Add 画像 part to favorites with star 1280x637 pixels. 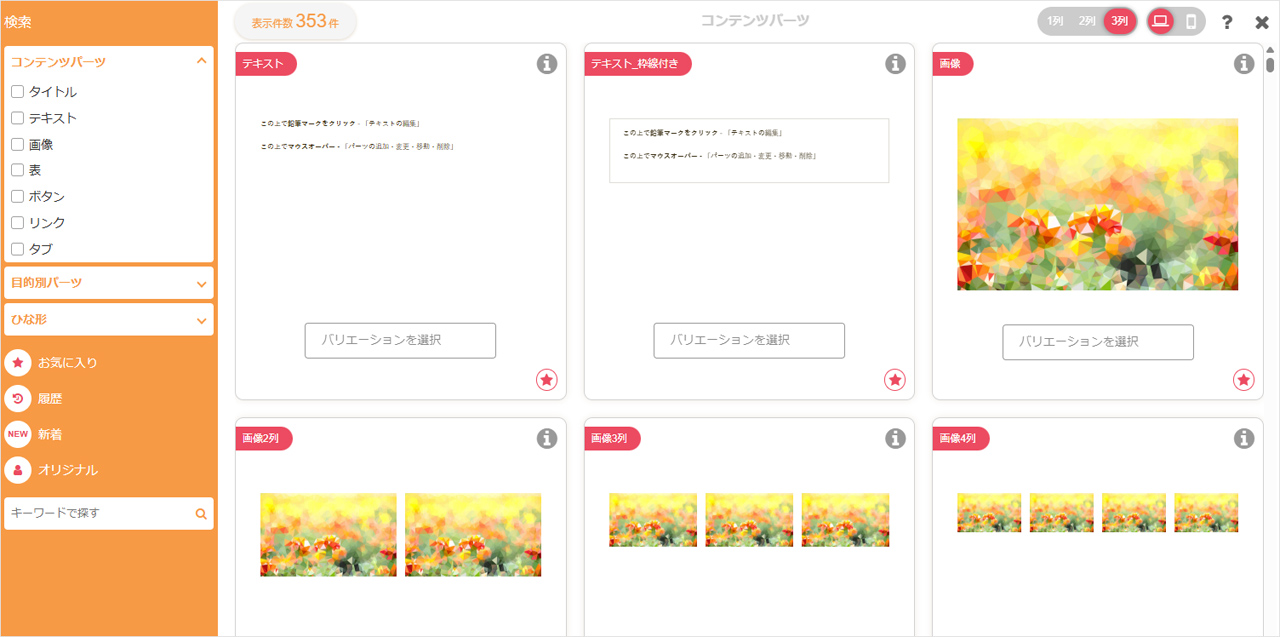click(x=1243, y=380)
